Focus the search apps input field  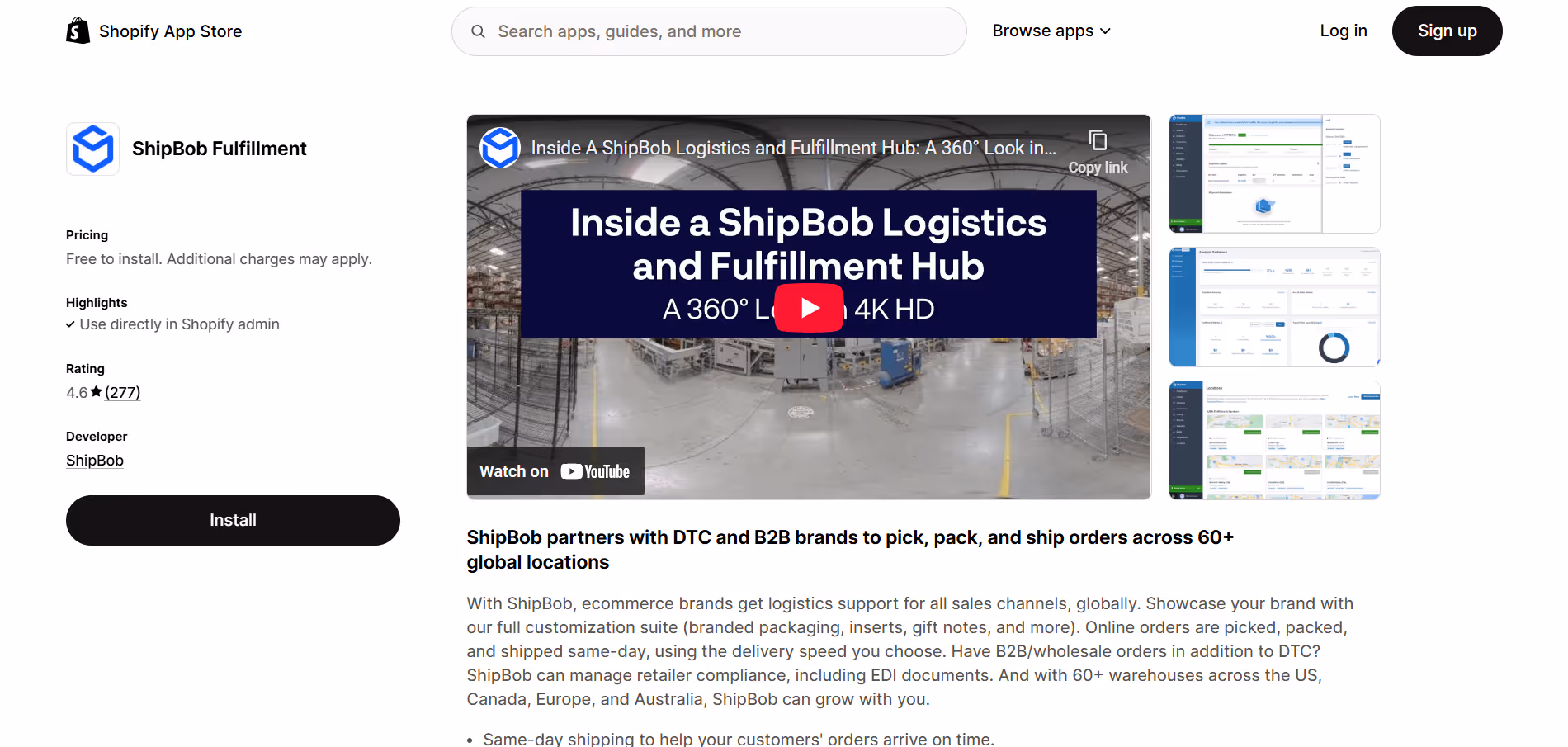pyautogui.click(x=709, y=31)
